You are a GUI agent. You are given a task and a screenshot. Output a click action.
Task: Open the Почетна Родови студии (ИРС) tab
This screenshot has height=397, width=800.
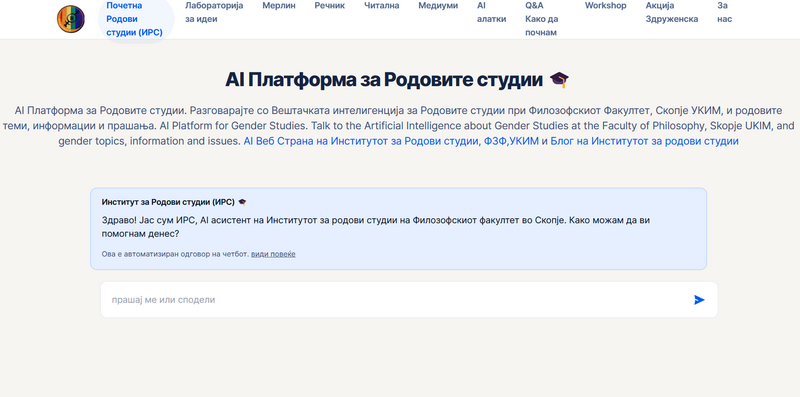pyautogui.click(x=136, y=19)
